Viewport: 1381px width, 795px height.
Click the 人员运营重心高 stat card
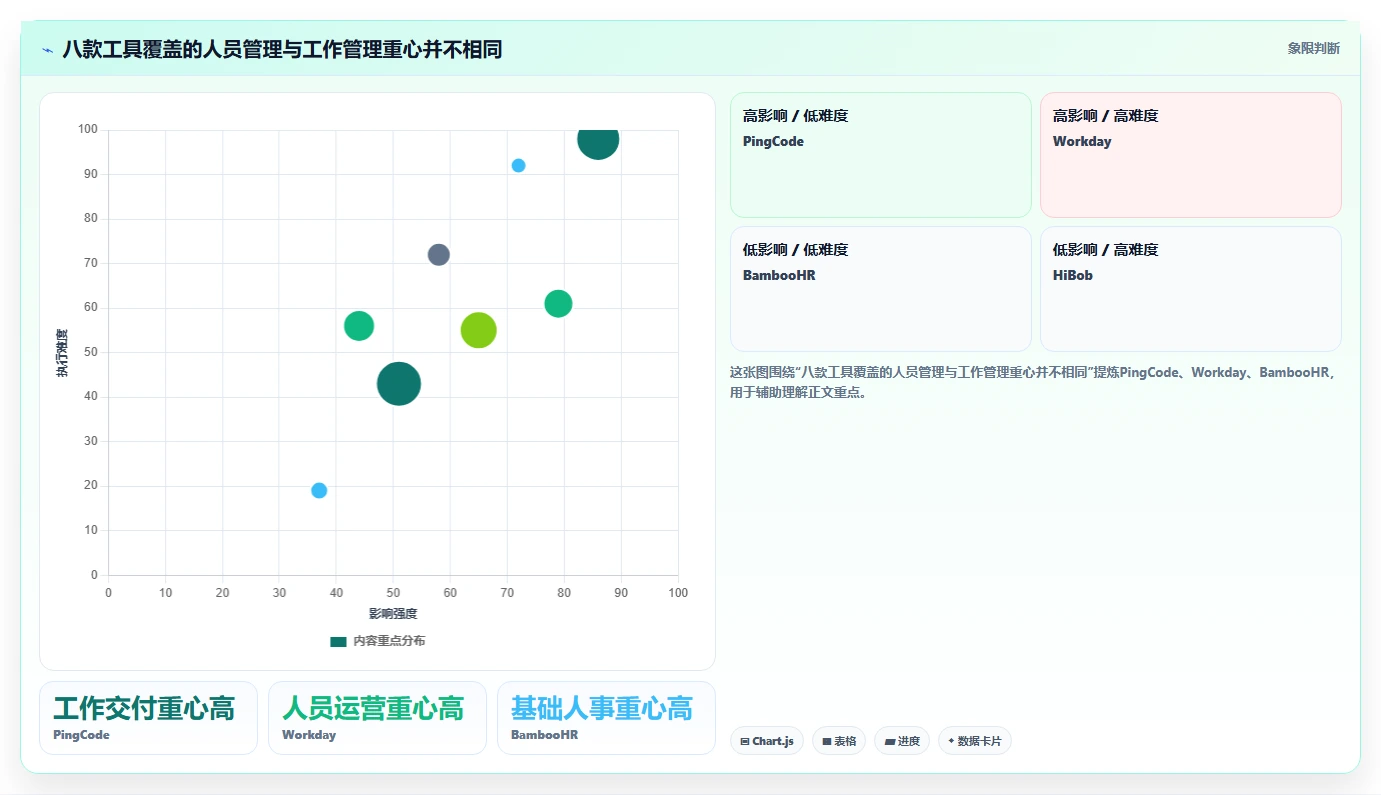(377, 718)
